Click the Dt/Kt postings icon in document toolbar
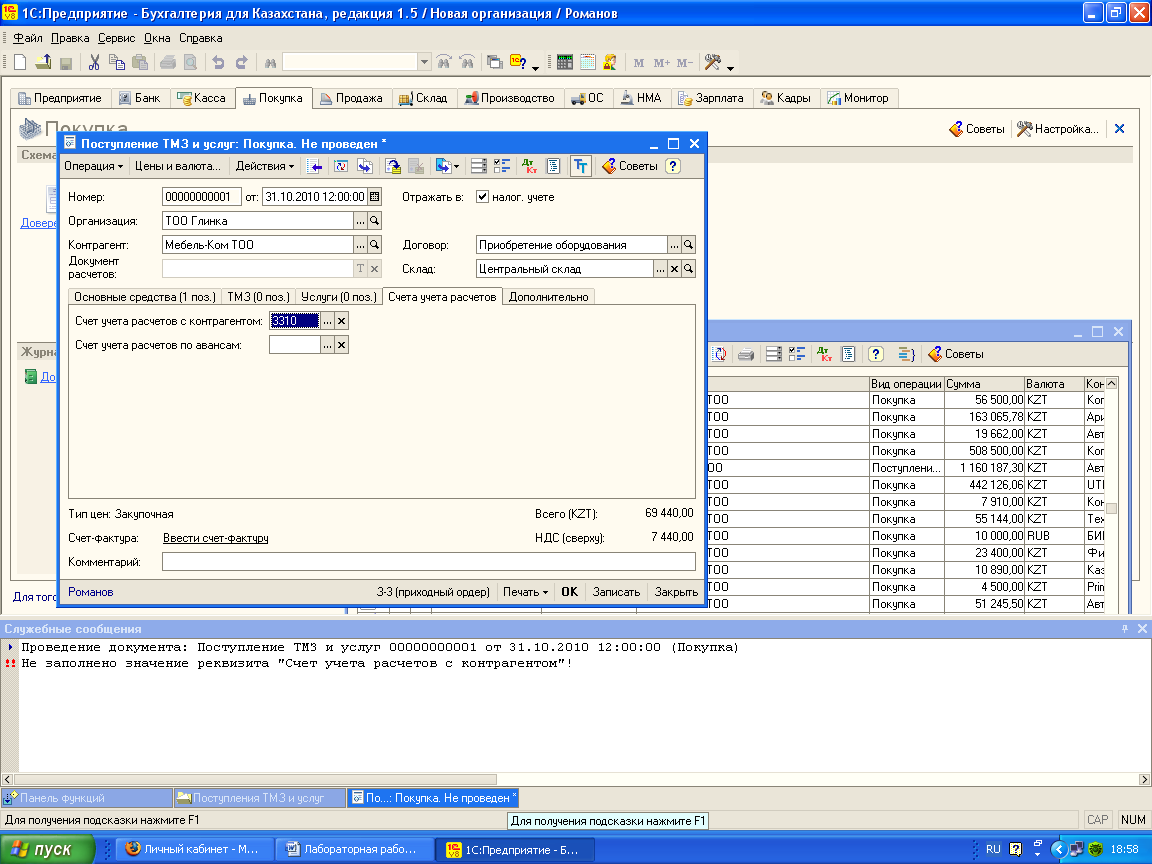The width and height of the screenshot is (1152, 864). 530,166
